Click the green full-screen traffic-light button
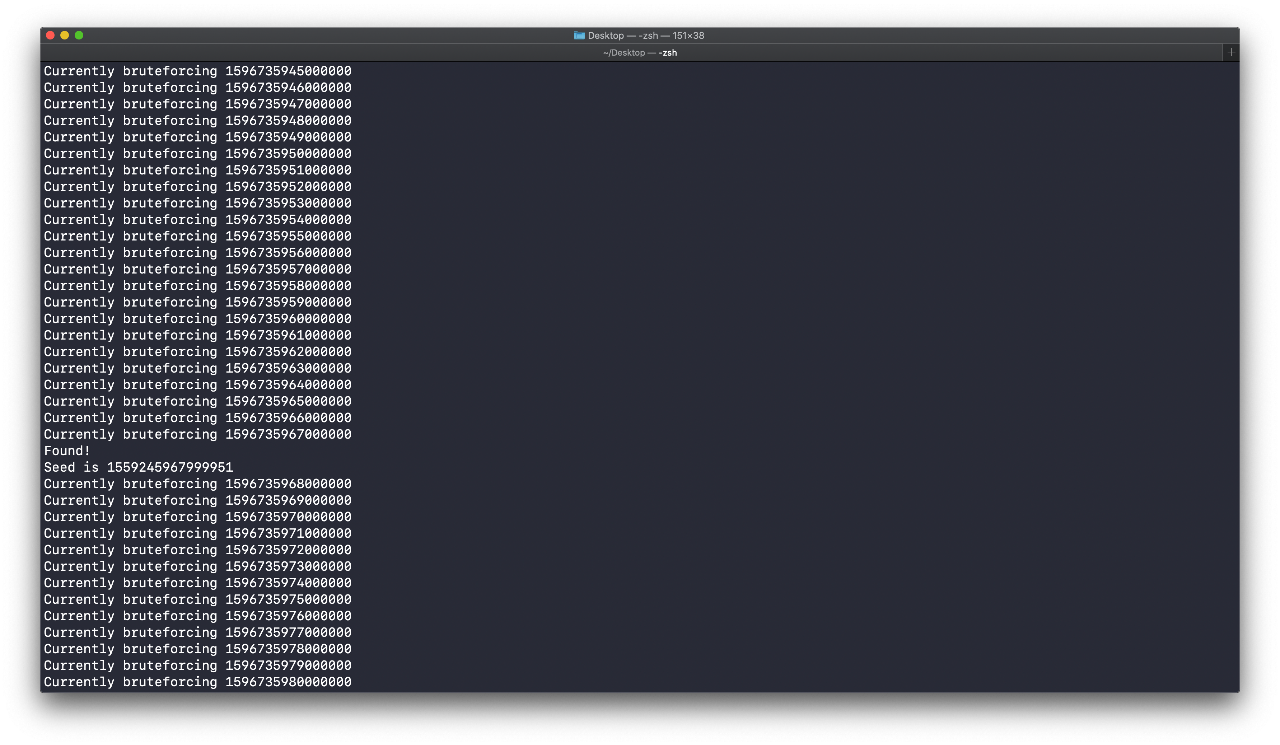1280x745 pixels. pos(78,35)
